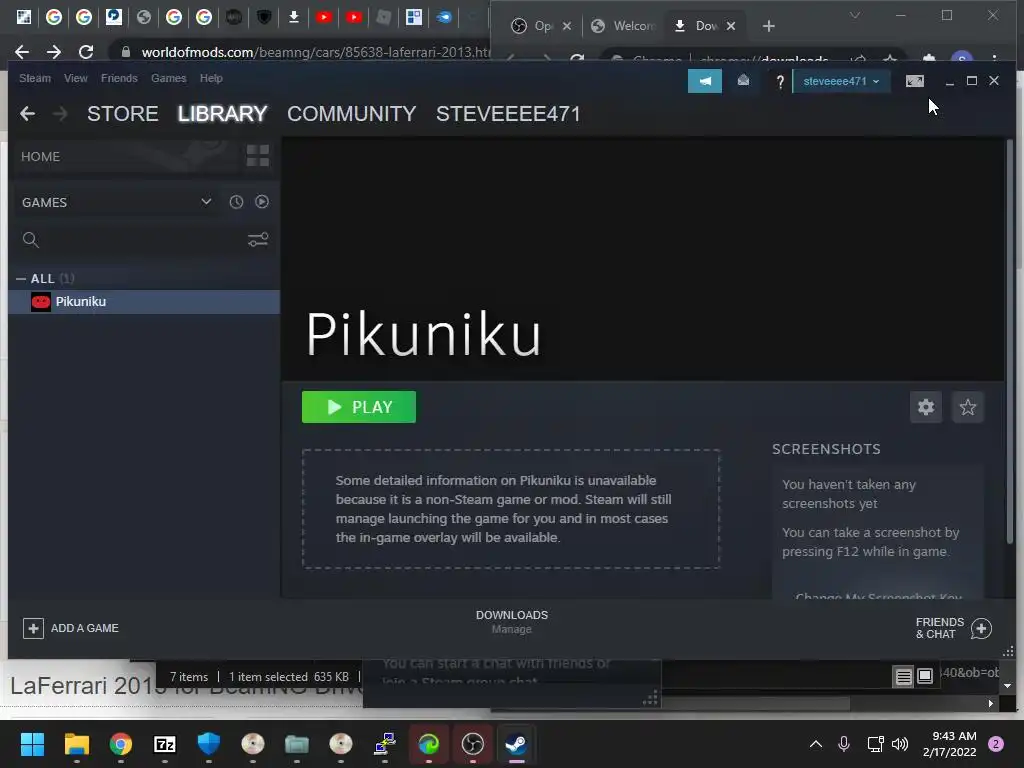Open Pikuniku manage gear icon
Screen dimensions: 1024x768
(x=926, y=407)
